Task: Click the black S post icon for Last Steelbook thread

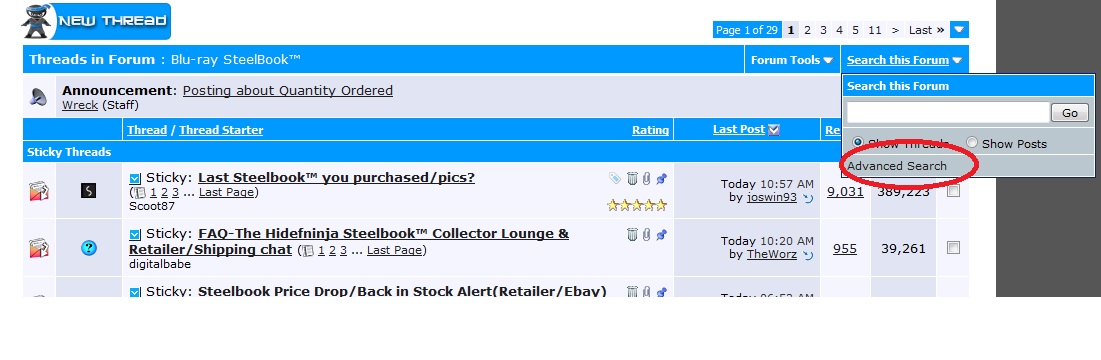Action: pyautogui.click(x=88, y=191)
